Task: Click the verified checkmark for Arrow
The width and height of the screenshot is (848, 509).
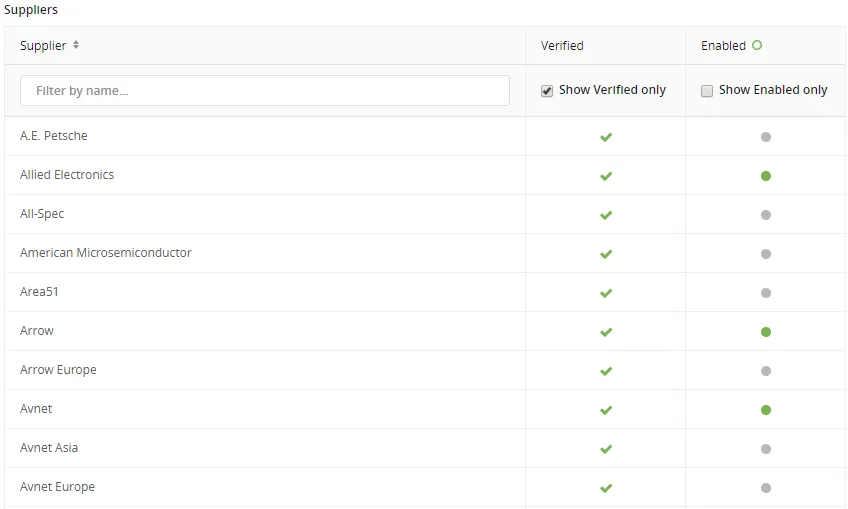Action: [x=606, y=332]
